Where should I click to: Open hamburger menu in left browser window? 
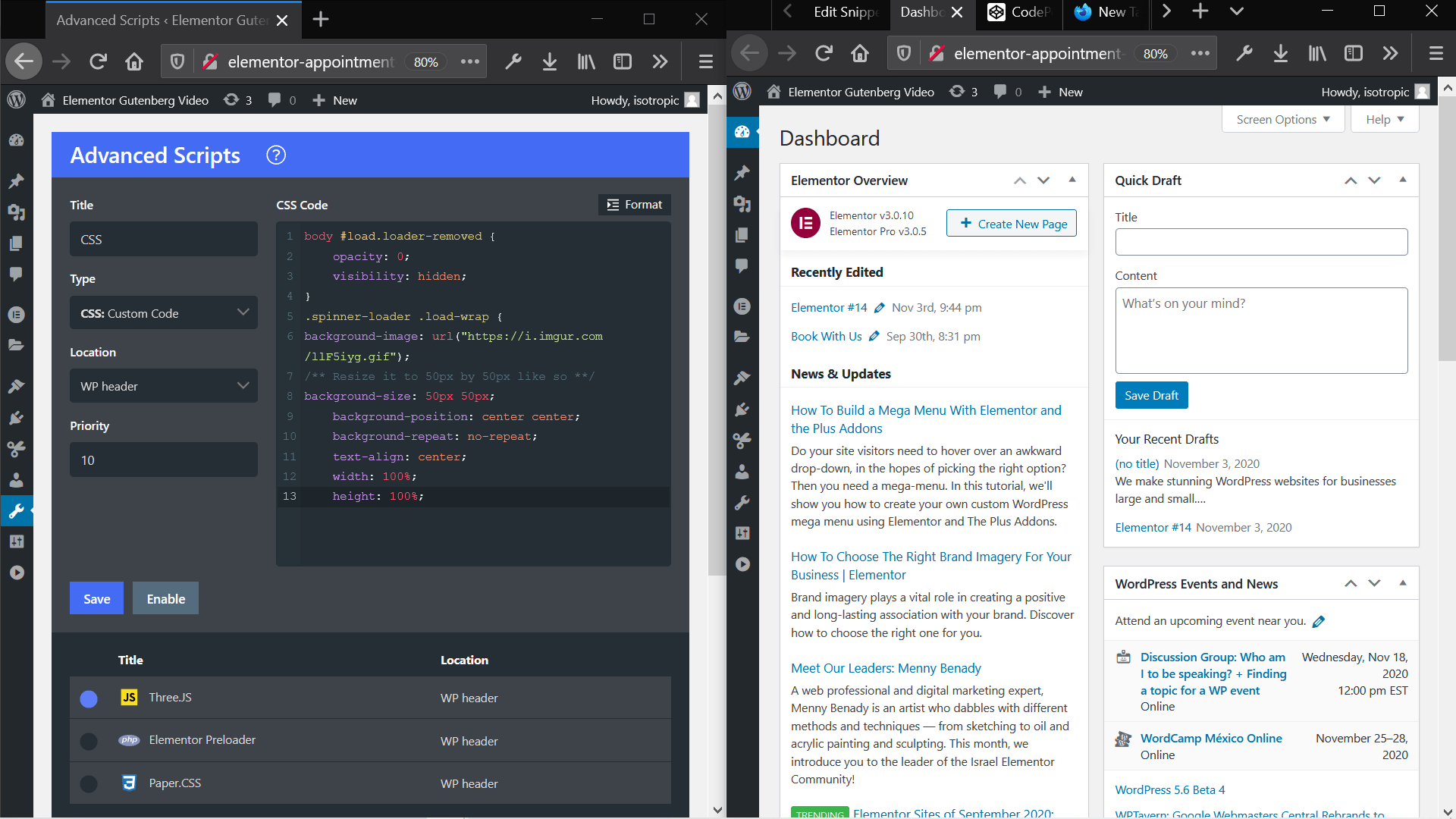tap(706, 61)
